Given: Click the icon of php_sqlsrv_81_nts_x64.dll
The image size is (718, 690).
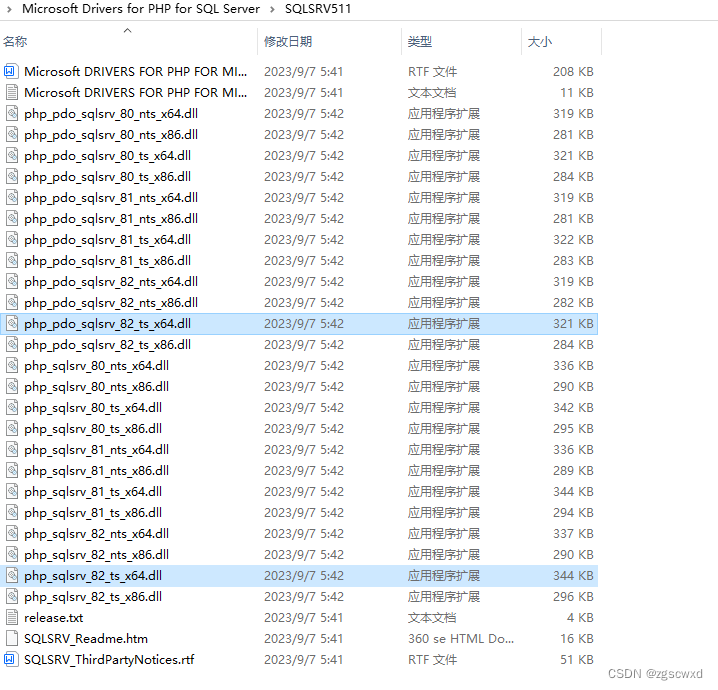Looking at the screenshot, I should [12, 450].
